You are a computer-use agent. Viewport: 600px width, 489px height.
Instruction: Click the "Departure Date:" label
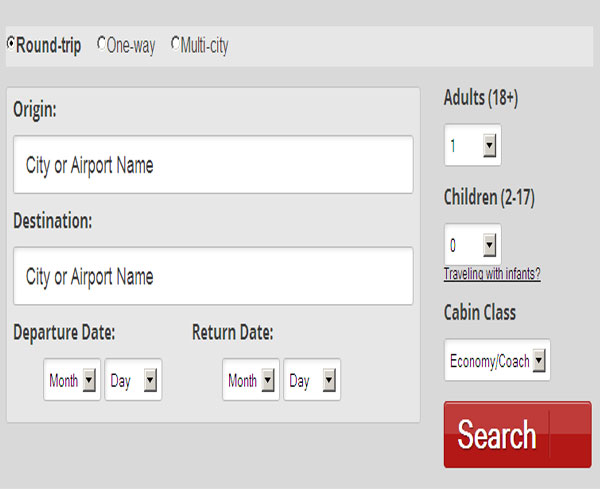click(x=64, y=333)
